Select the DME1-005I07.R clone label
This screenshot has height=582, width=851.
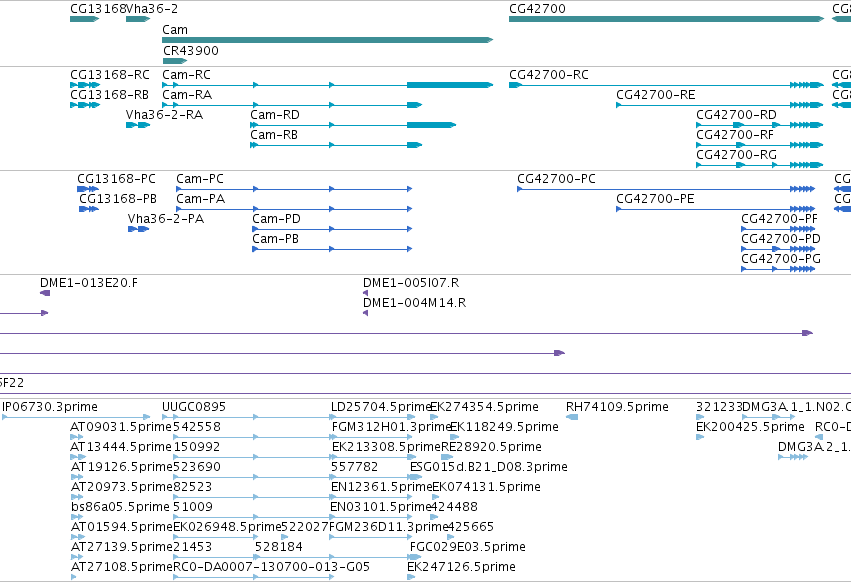(411, 283)
